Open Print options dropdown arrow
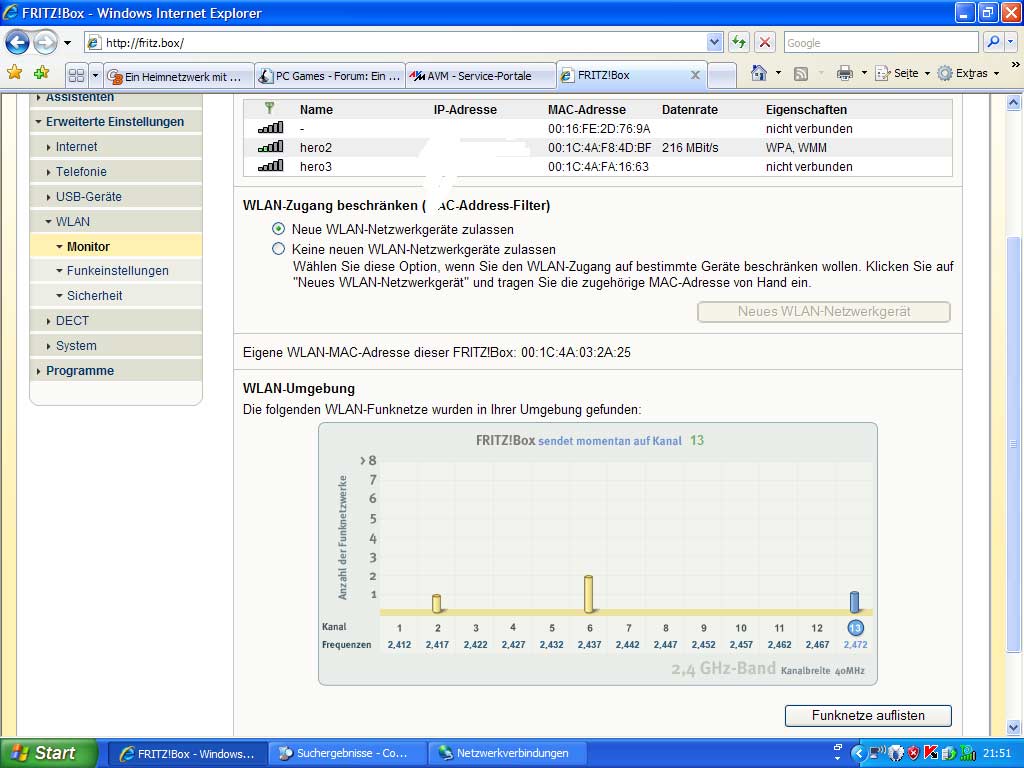1024x768 pixels. tap(864, 73)
